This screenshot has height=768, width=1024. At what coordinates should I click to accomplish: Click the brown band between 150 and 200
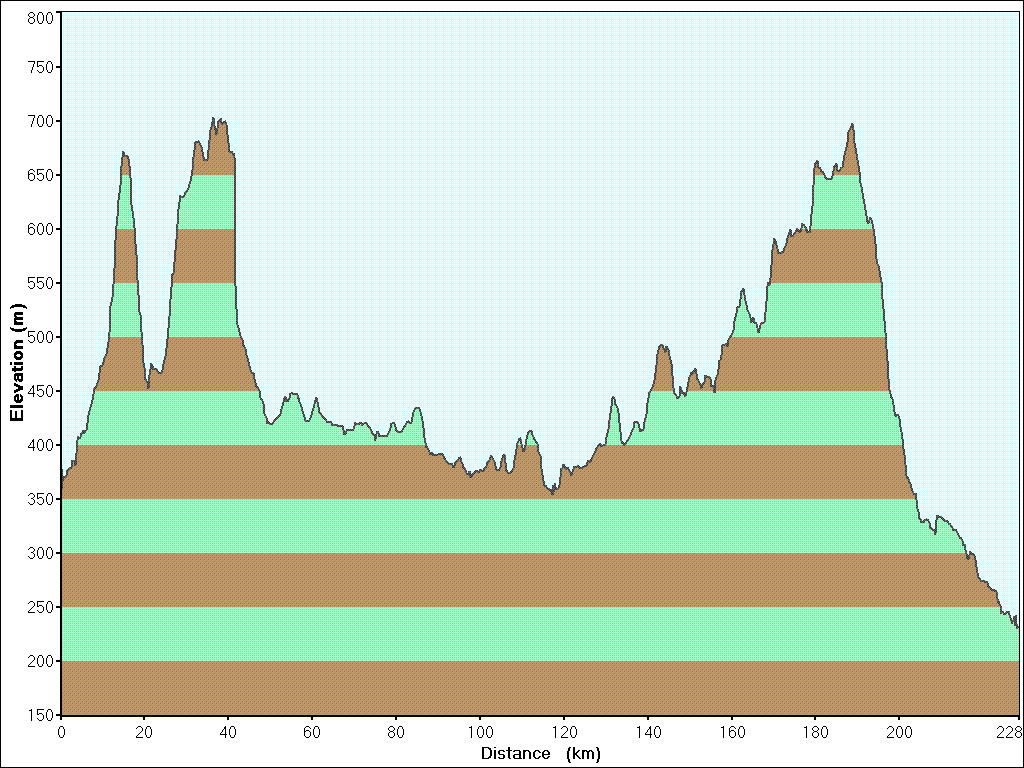coord(541,688)
